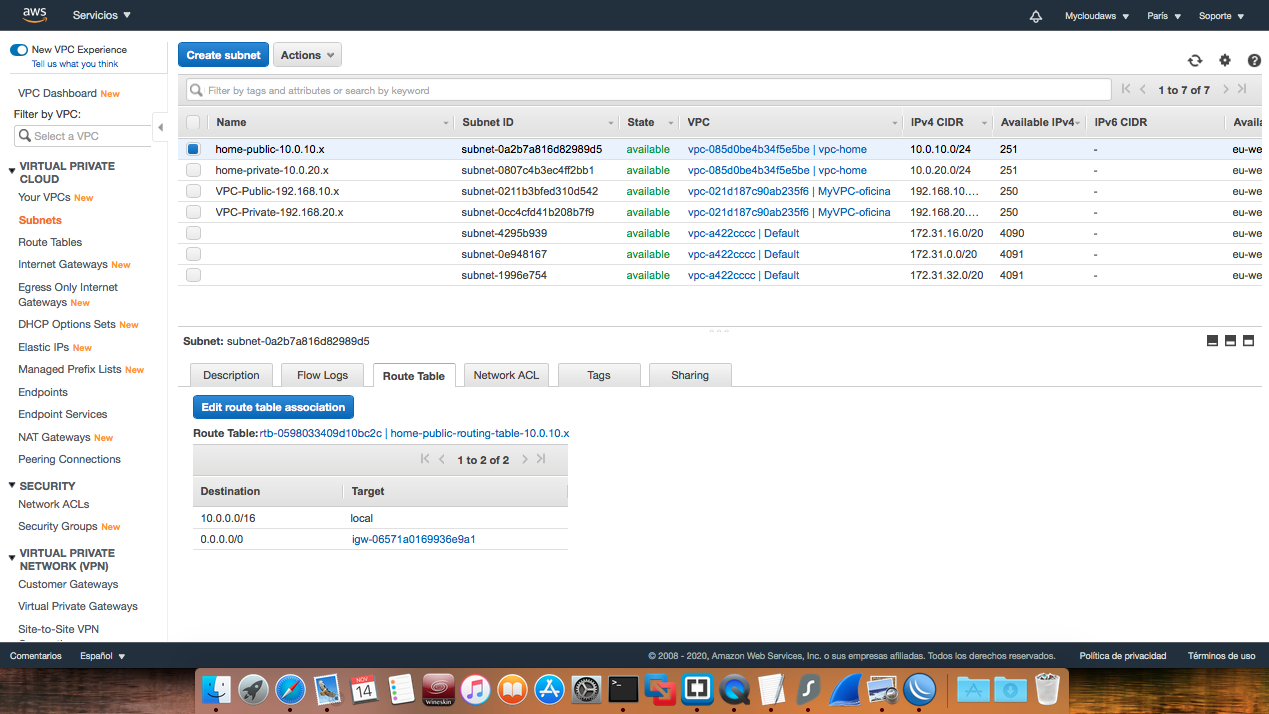Open the París region dropdown
Image resolution: width=1269 pixels, height=714 pixels.
[1163, 15]
